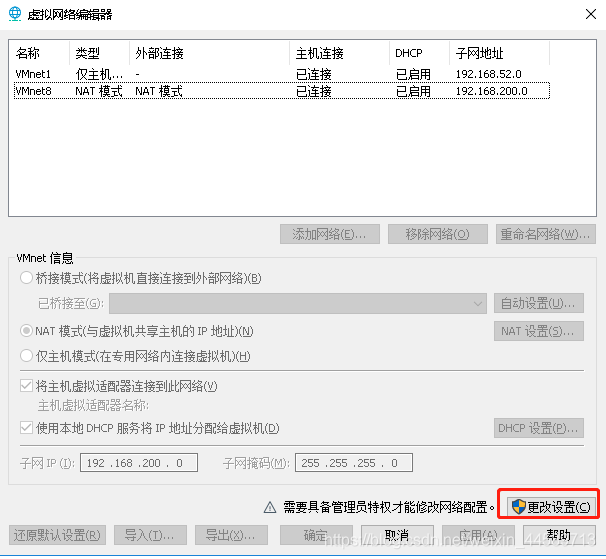
Task: Open the 已桥接至 dropdown
Action: tap(298, 303)
